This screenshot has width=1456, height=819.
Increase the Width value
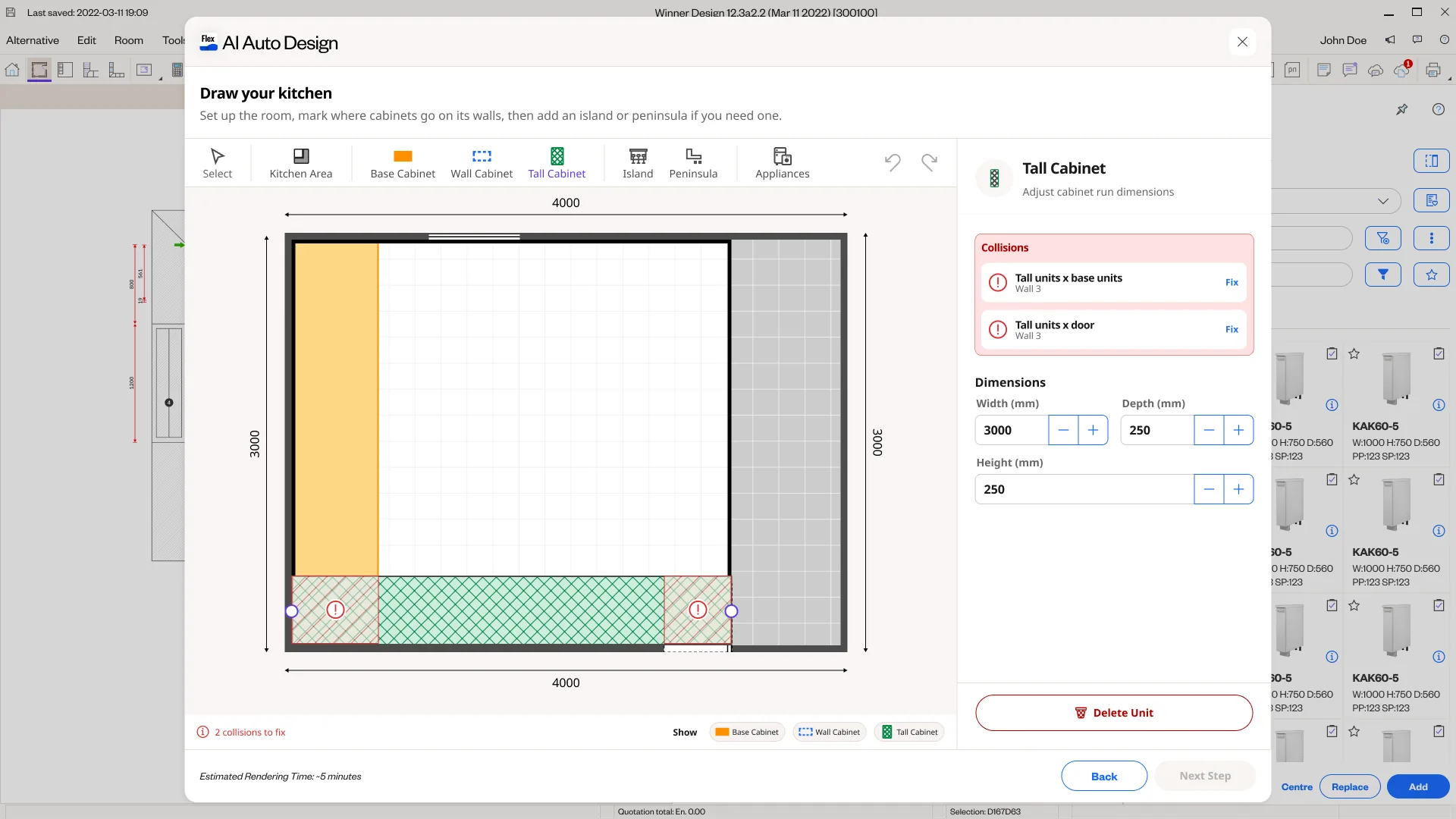pos(1093,430)
